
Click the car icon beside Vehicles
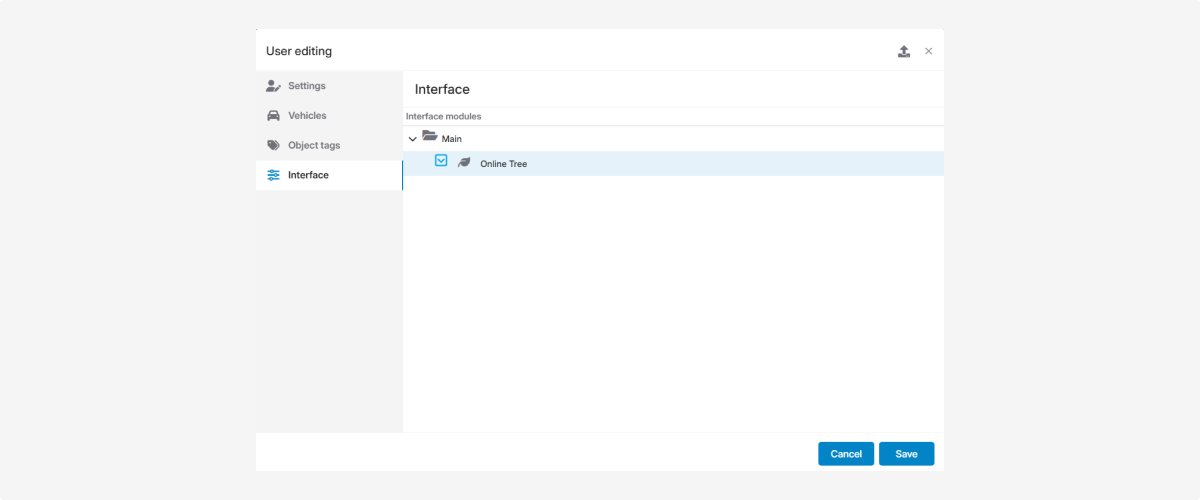[x=273, y=116]
